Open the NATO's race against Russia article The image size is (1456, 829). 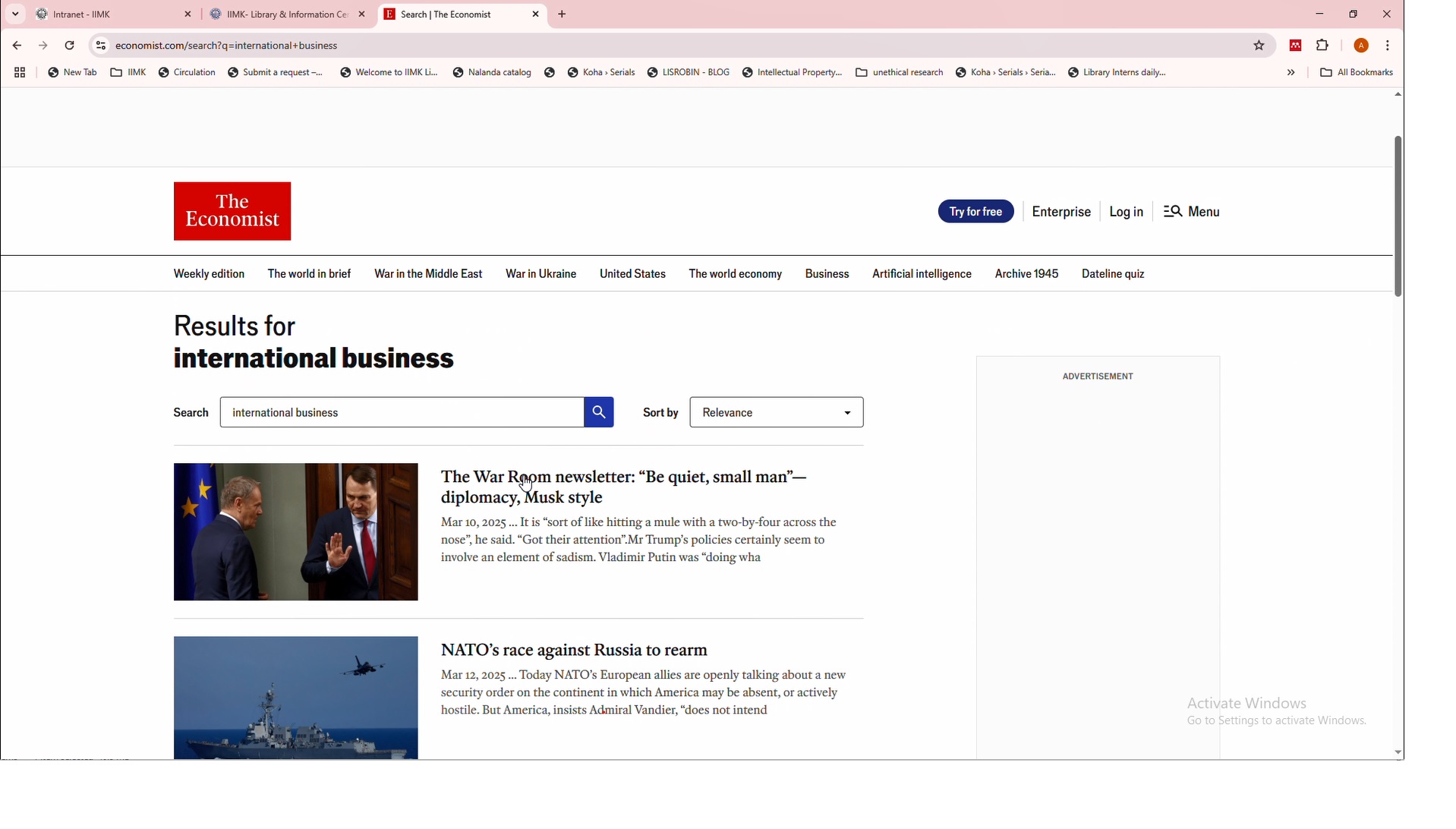click(x=573, y=651)
